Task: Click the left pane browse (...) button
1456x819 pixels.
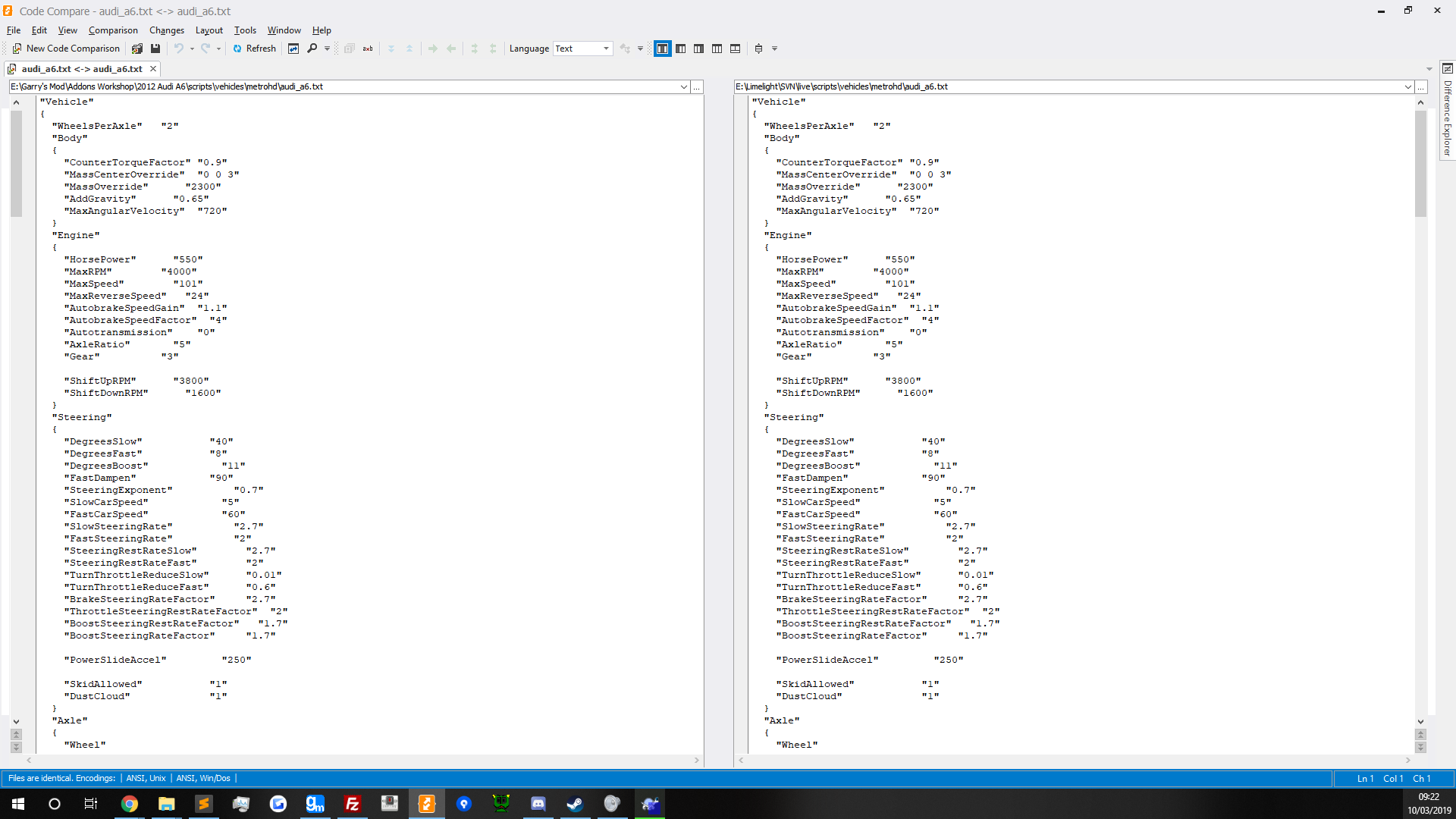Action: (696, 87)
